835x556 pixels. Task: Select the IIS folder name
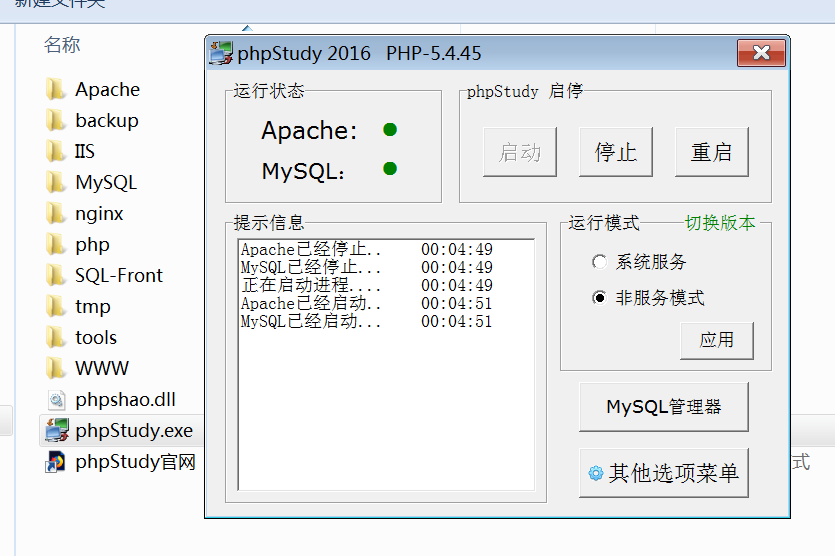coord(85,151)
